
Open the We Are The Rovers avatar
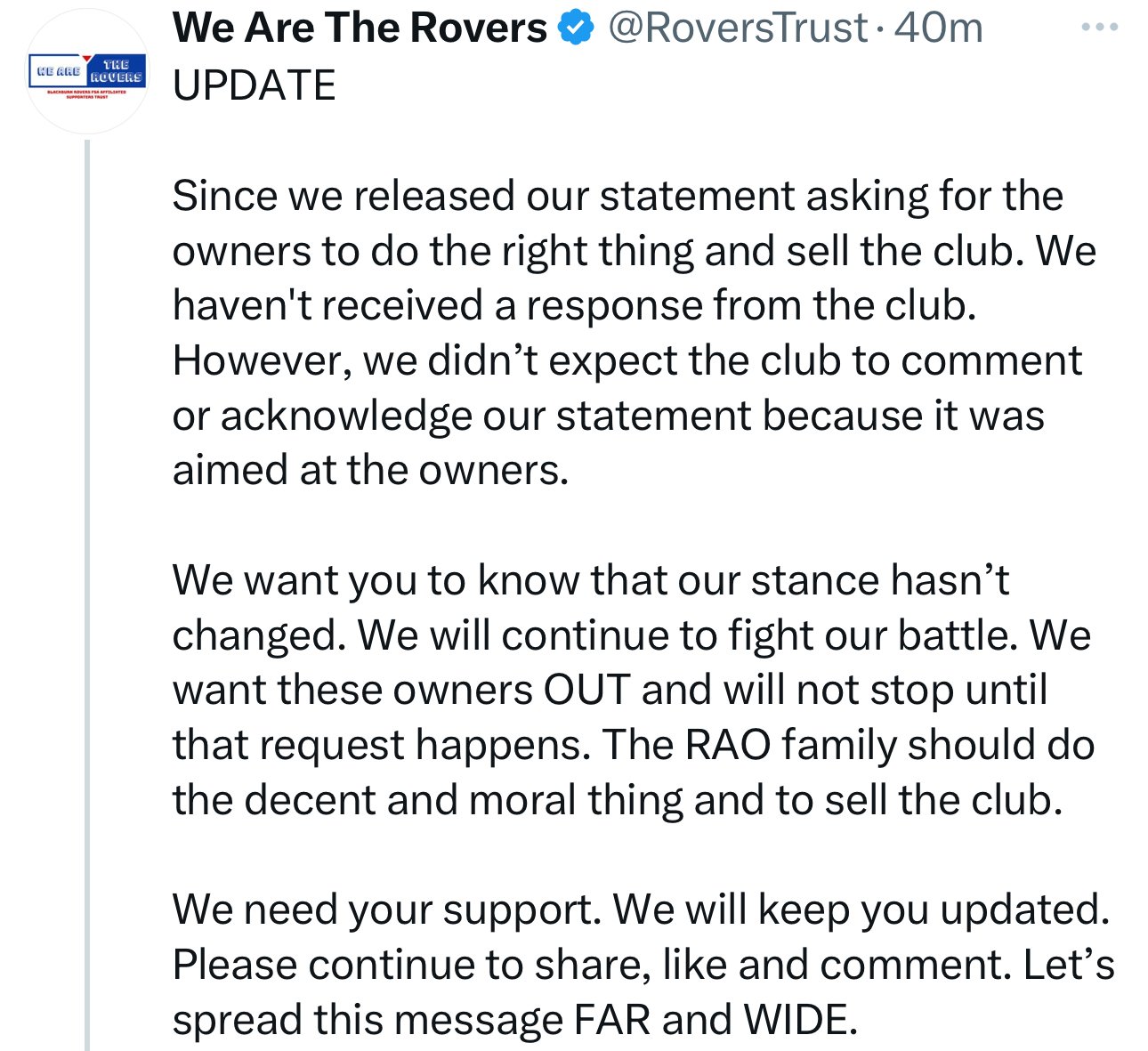coord(87,72)
